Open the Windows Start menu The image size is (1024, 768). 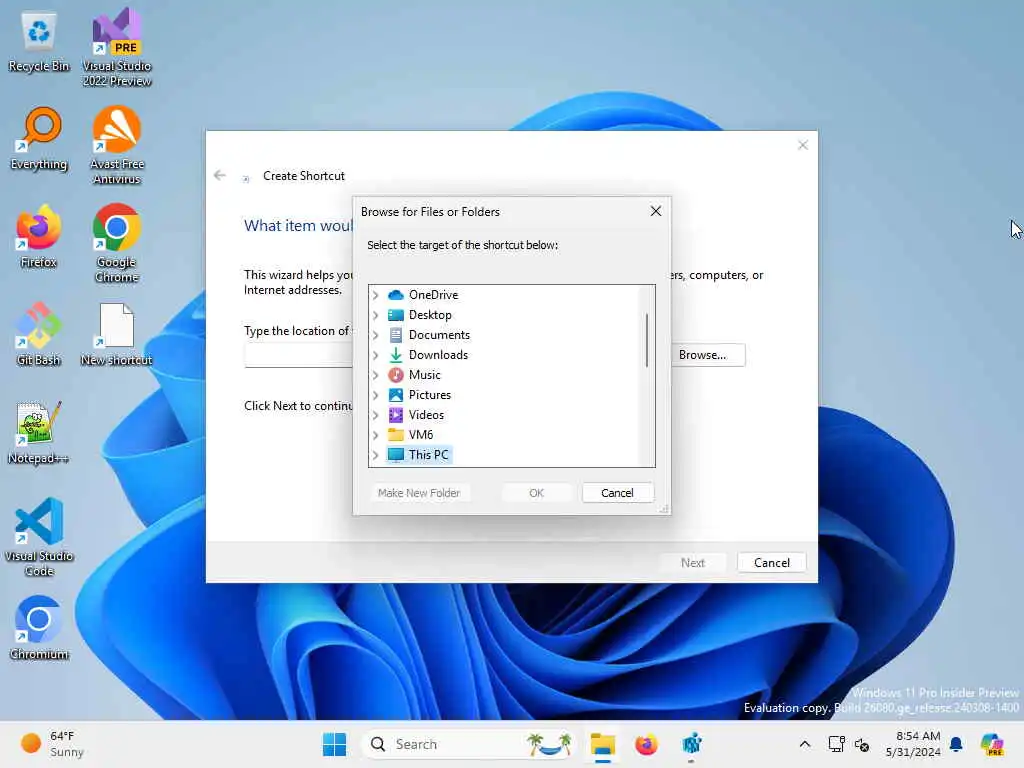[334, 744]
